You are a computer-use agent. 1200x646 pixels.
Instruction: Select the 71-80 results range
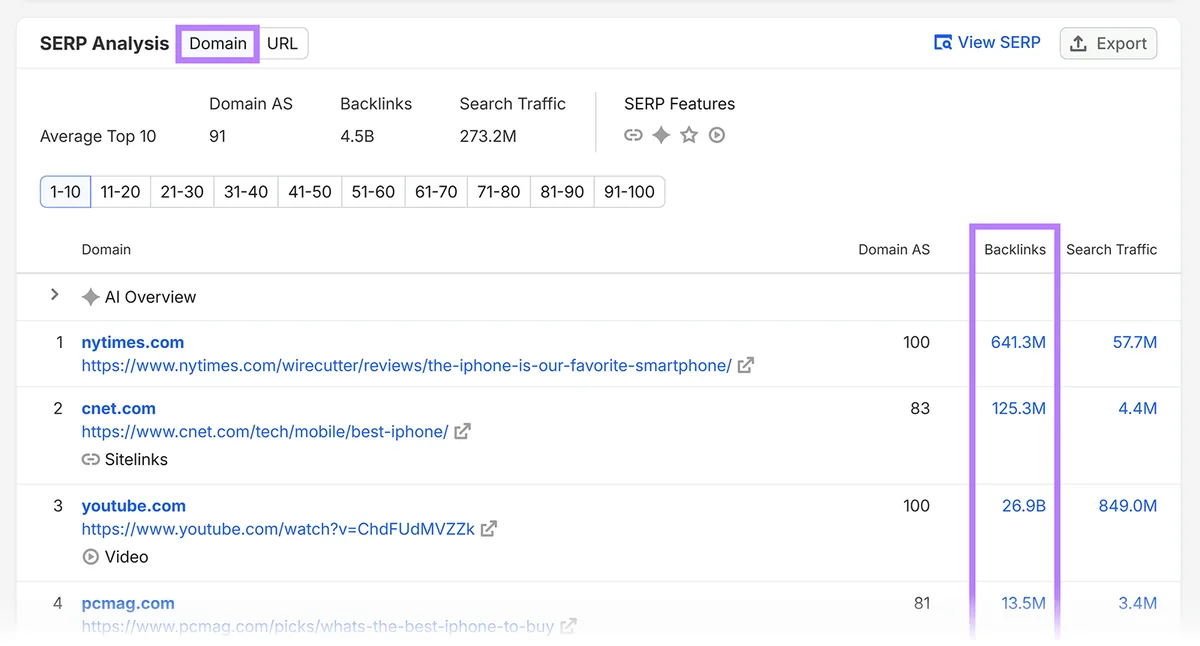pos(499,192)
